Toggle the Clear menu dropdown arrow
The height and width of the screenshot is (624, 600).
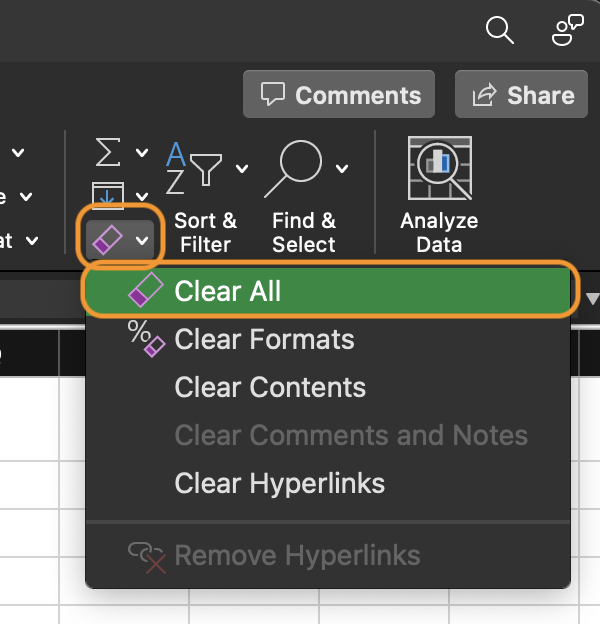(x=142, y=240)
